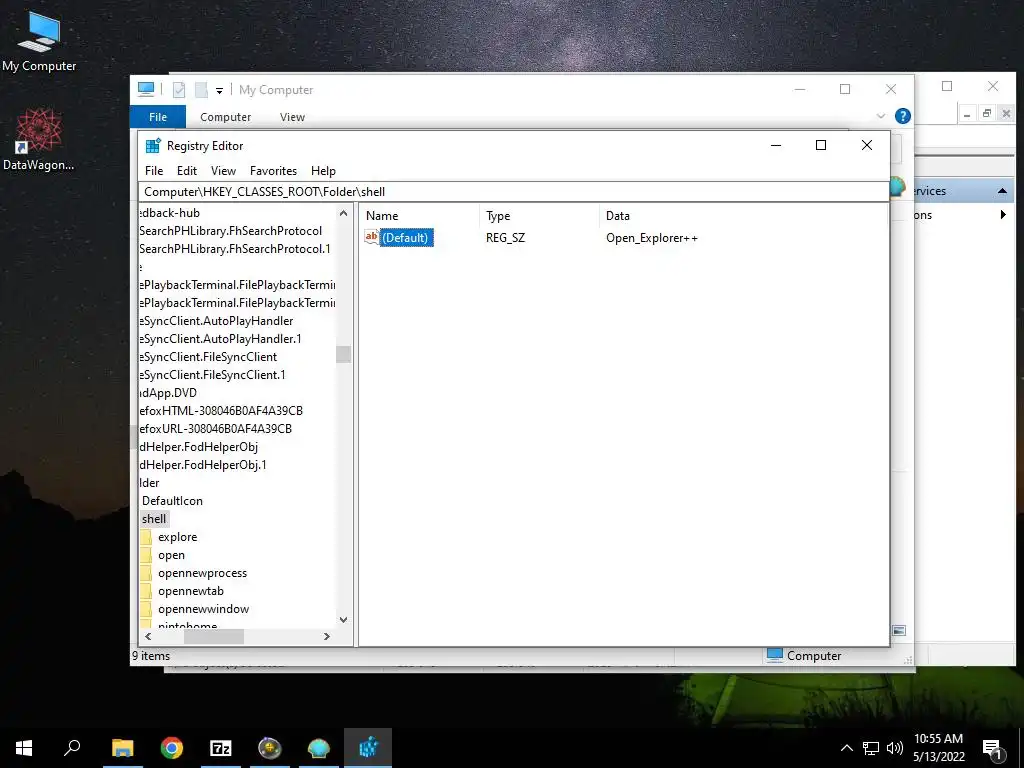
Task: Expand the ribbon chevron in My Computer
Action: (880, 116)
